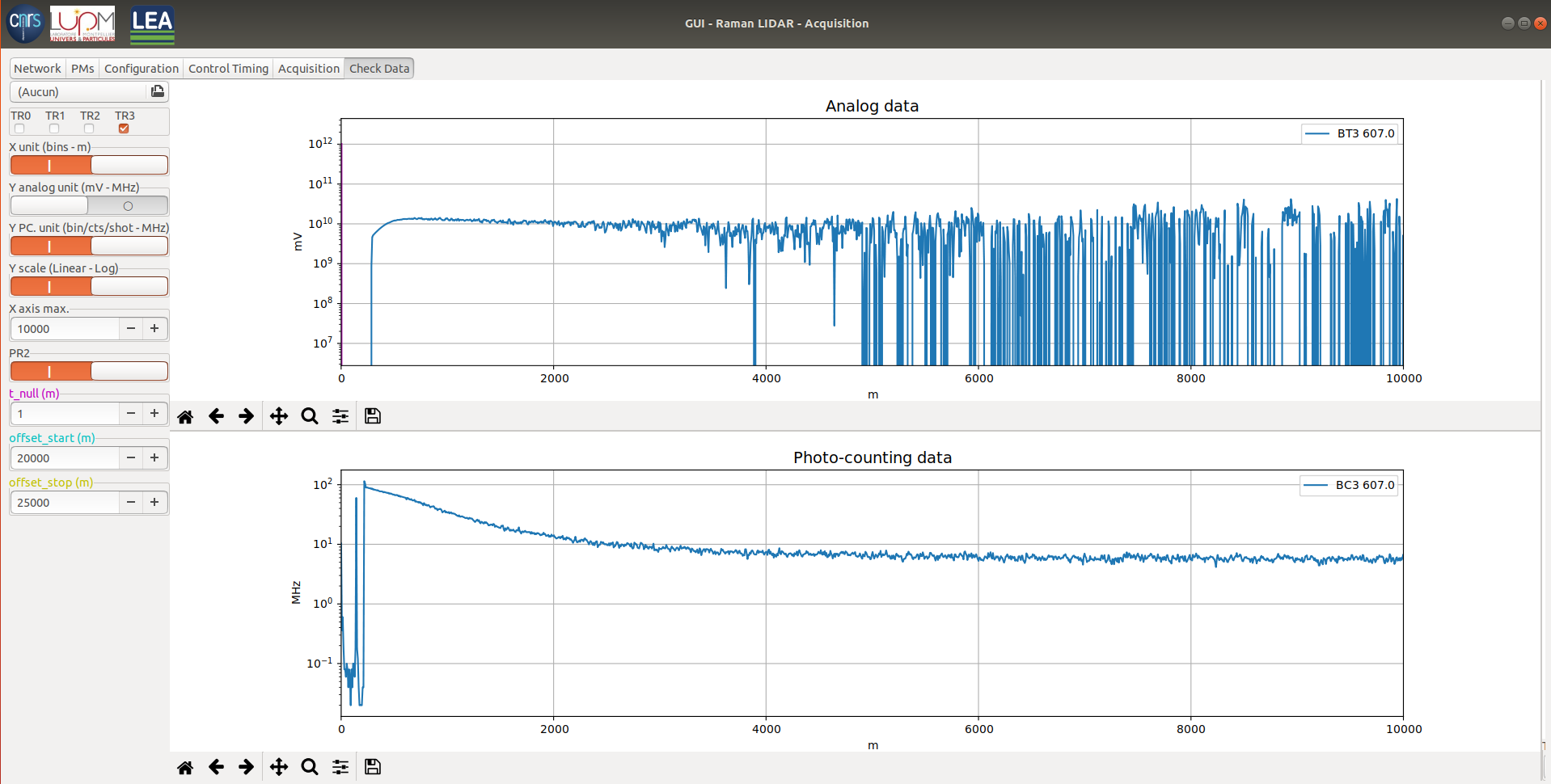Open the Control Timing tab
Image resolution: width=1551 pixels, height=784 pixels.
228,69
